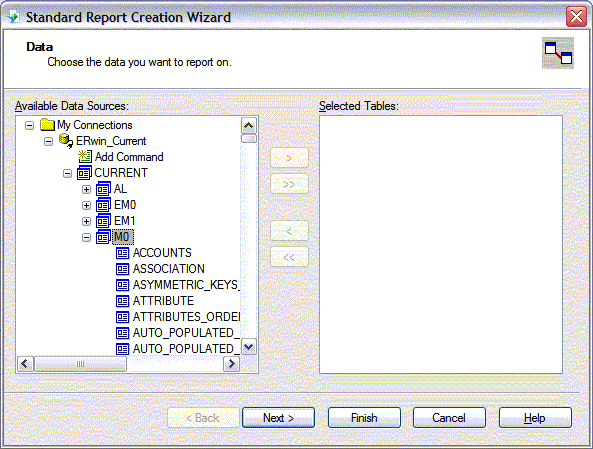Select the M0 tree label

click(x=123, y=237)
